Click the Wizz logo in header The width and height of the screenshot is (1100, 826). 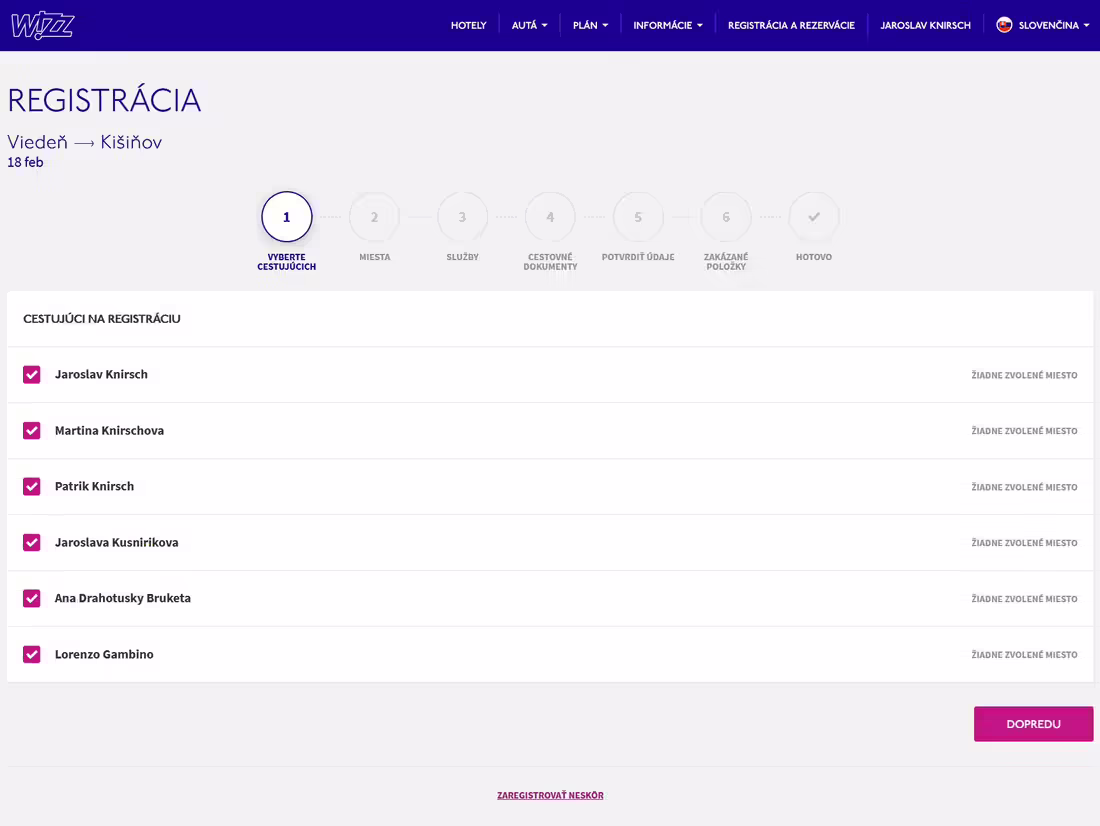[x=43, y=25]
